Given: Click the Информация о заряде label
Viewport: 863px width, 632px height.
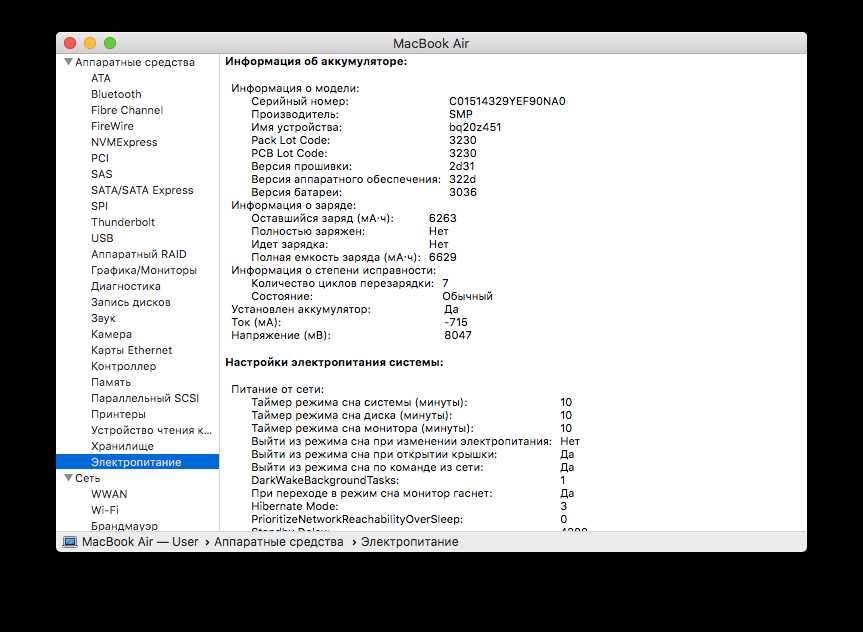Looking at the screenshot, I should coord(293,205).
